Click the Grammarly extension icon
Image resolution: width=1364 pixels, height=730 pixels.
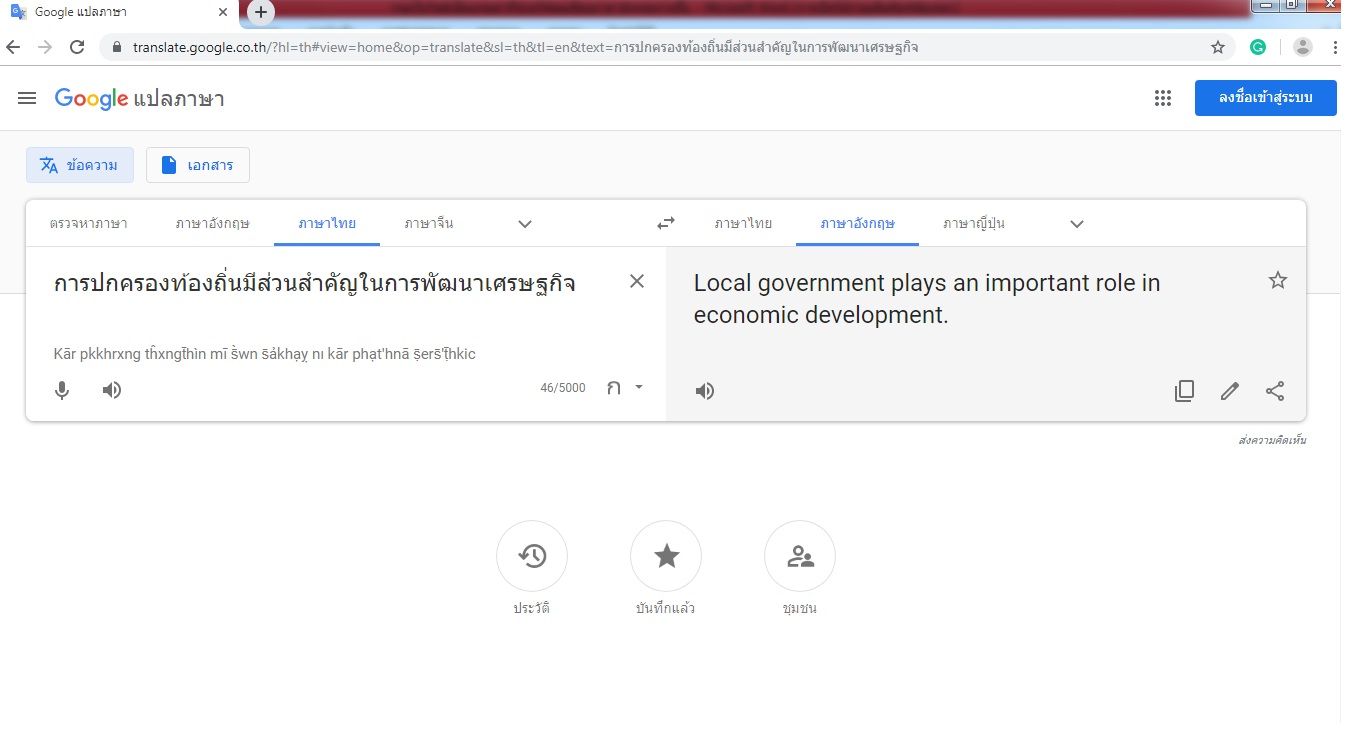(x=1259, y=47)
